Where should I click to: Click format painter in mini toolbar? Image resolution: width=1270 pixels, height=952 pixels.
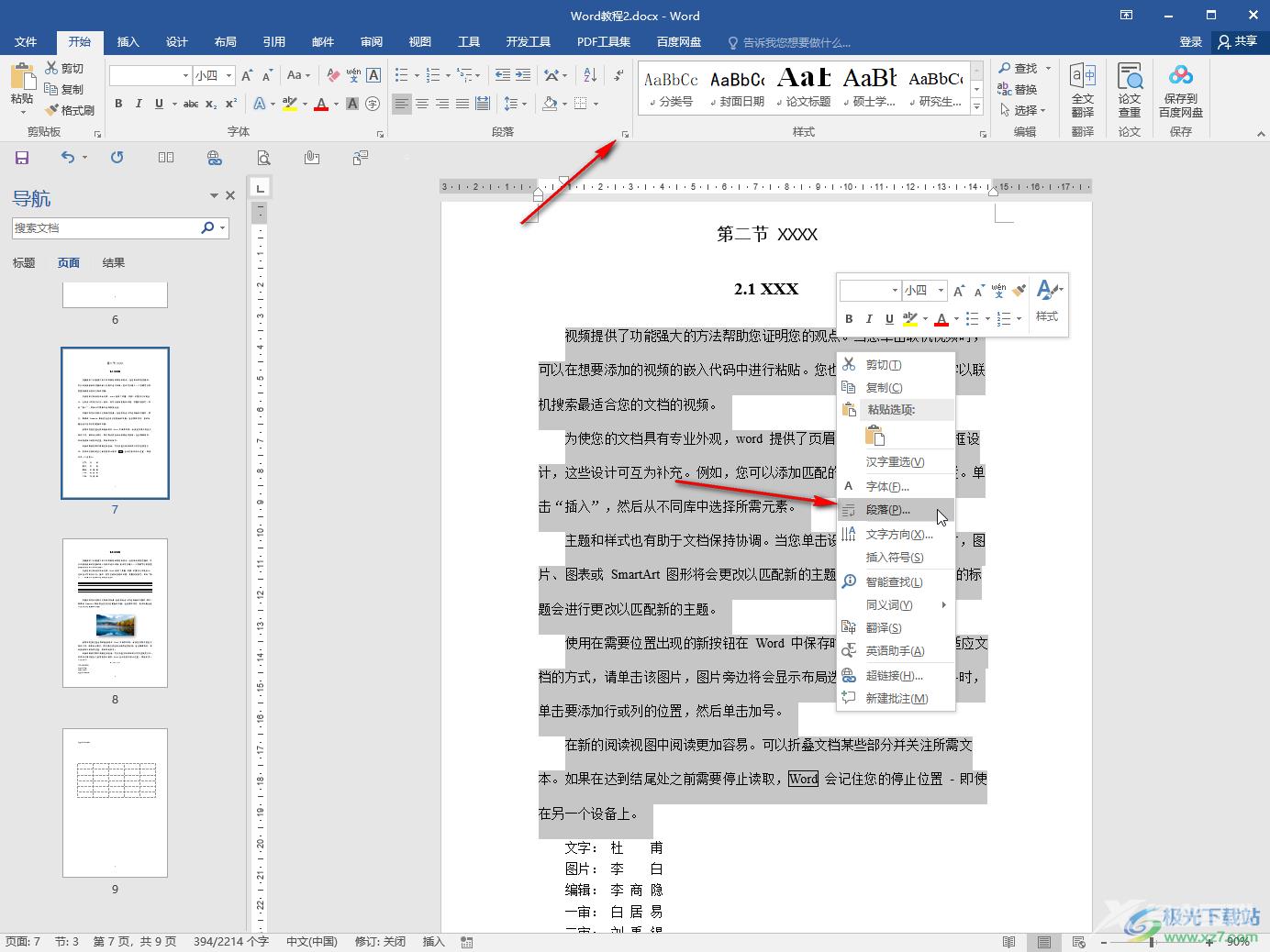coord(1019,290)
